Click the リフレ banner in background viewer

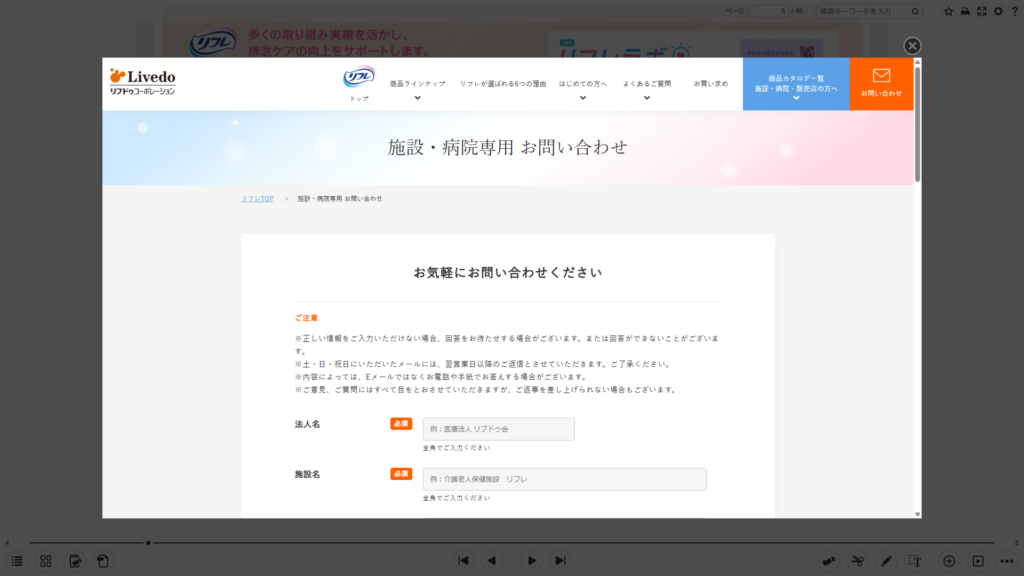pyautogui.click(x=214, y=44)
